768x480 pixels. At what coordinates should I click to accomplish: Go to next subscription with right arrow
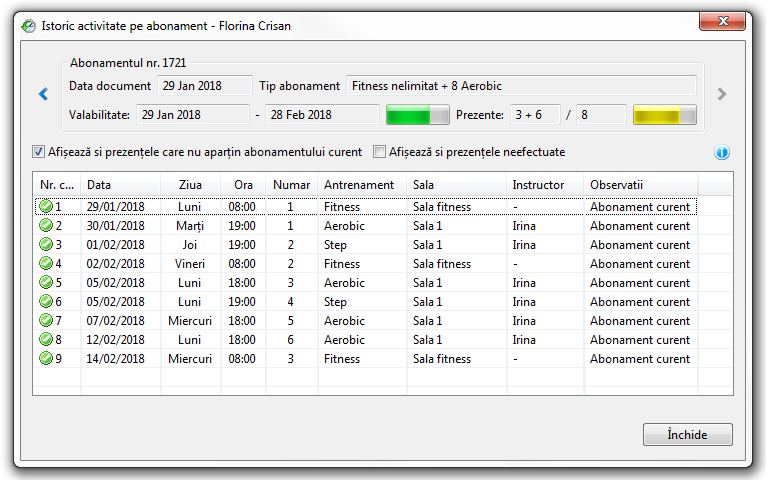(722, 94)
